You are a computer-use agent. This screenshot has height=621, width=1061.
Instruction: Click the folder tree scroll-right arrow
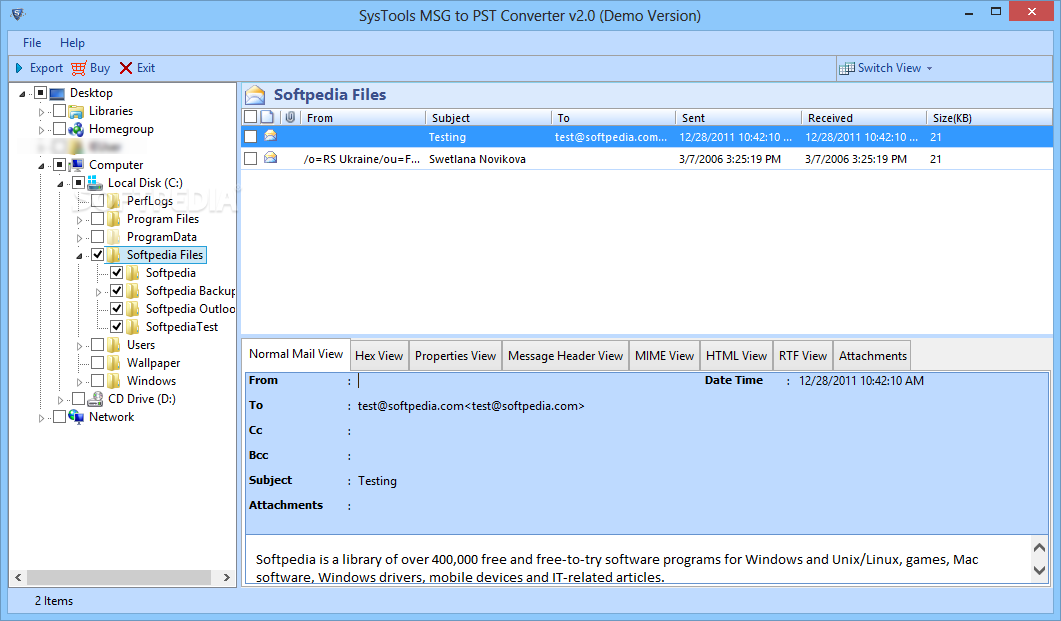227,578
